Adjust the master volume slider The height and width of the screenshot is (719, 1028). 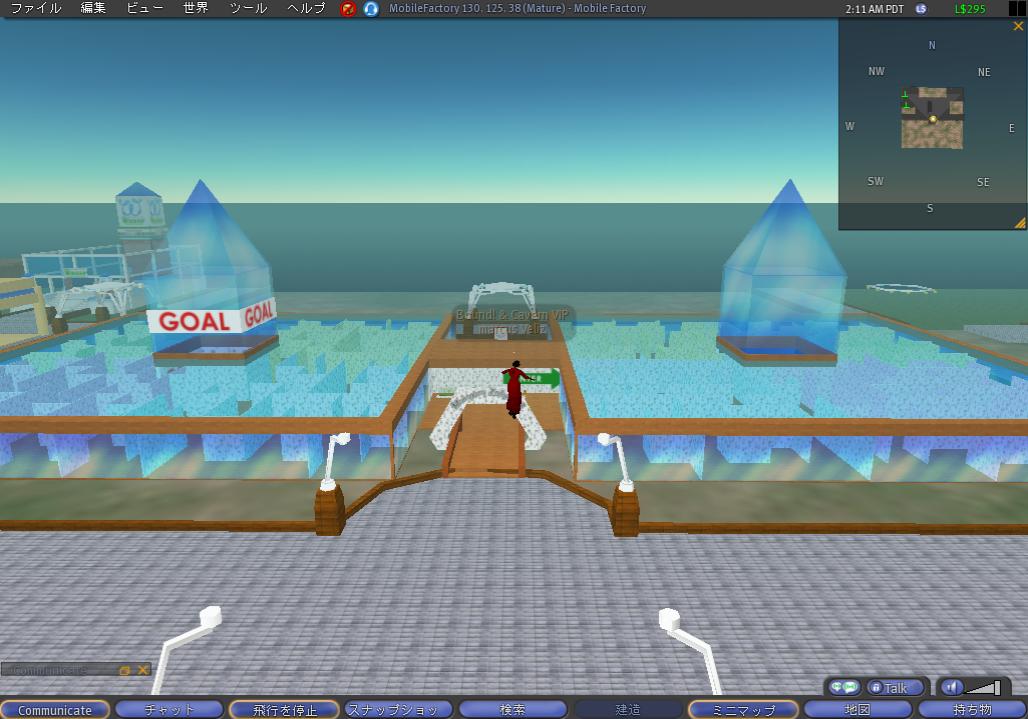coord(982,688)
